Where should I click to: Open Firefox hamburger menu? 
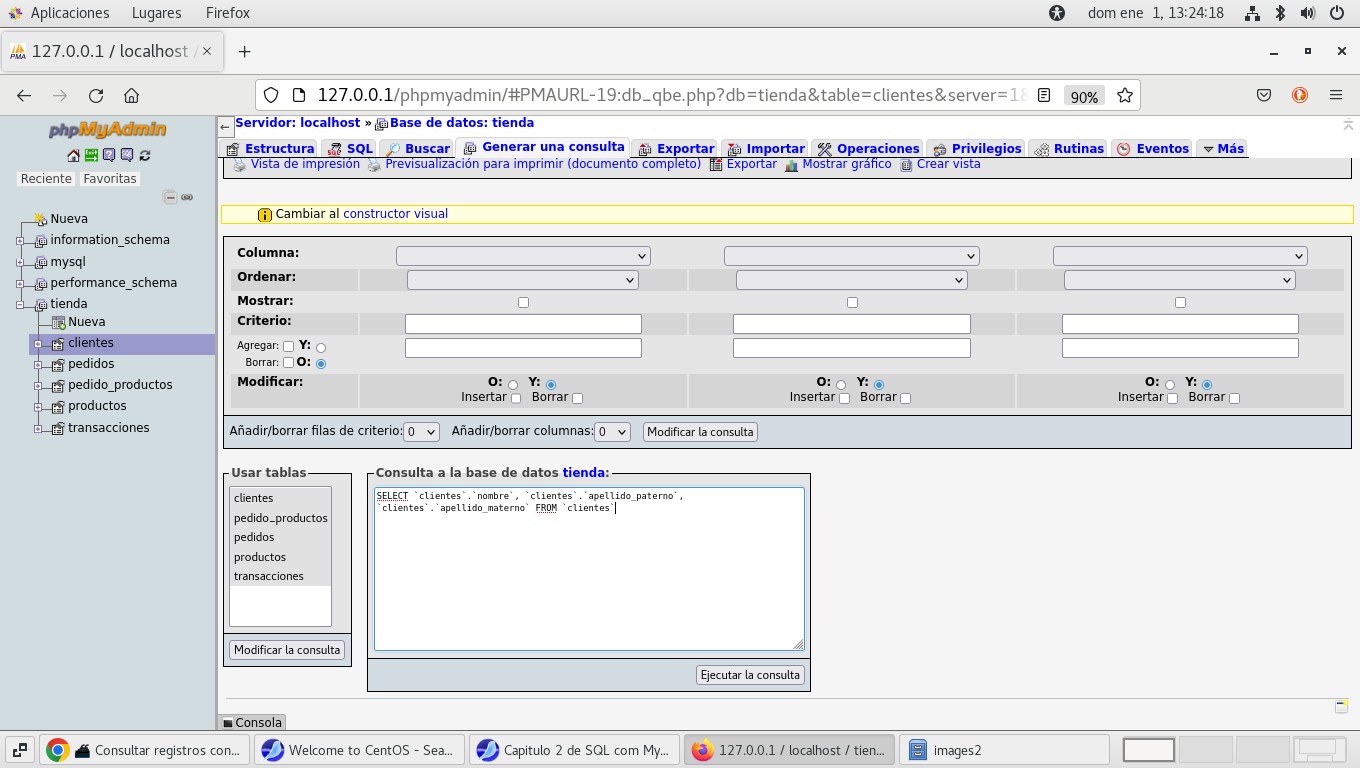[x=1335, y=96]
